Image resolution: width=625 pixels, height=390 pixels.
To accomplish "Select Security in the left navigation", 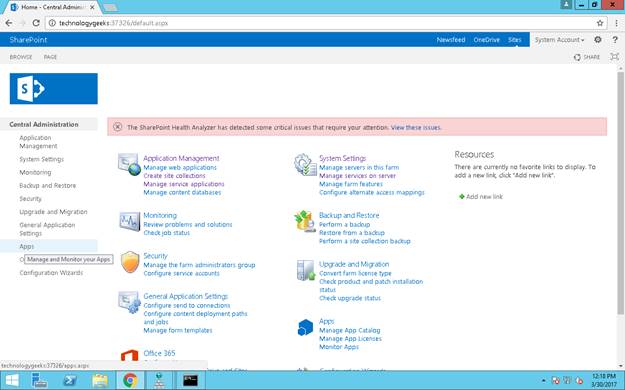I will coord(30,199).
